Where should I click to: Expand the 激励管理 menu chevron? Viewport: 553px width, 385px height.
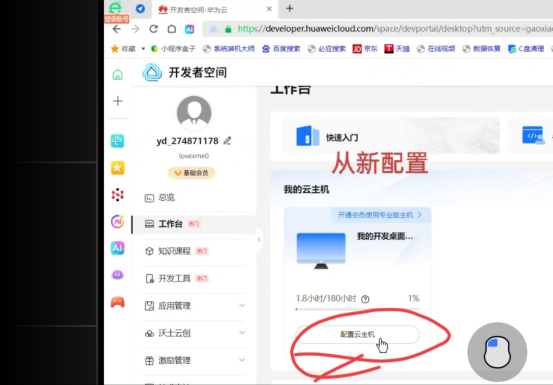coord(242,360)
